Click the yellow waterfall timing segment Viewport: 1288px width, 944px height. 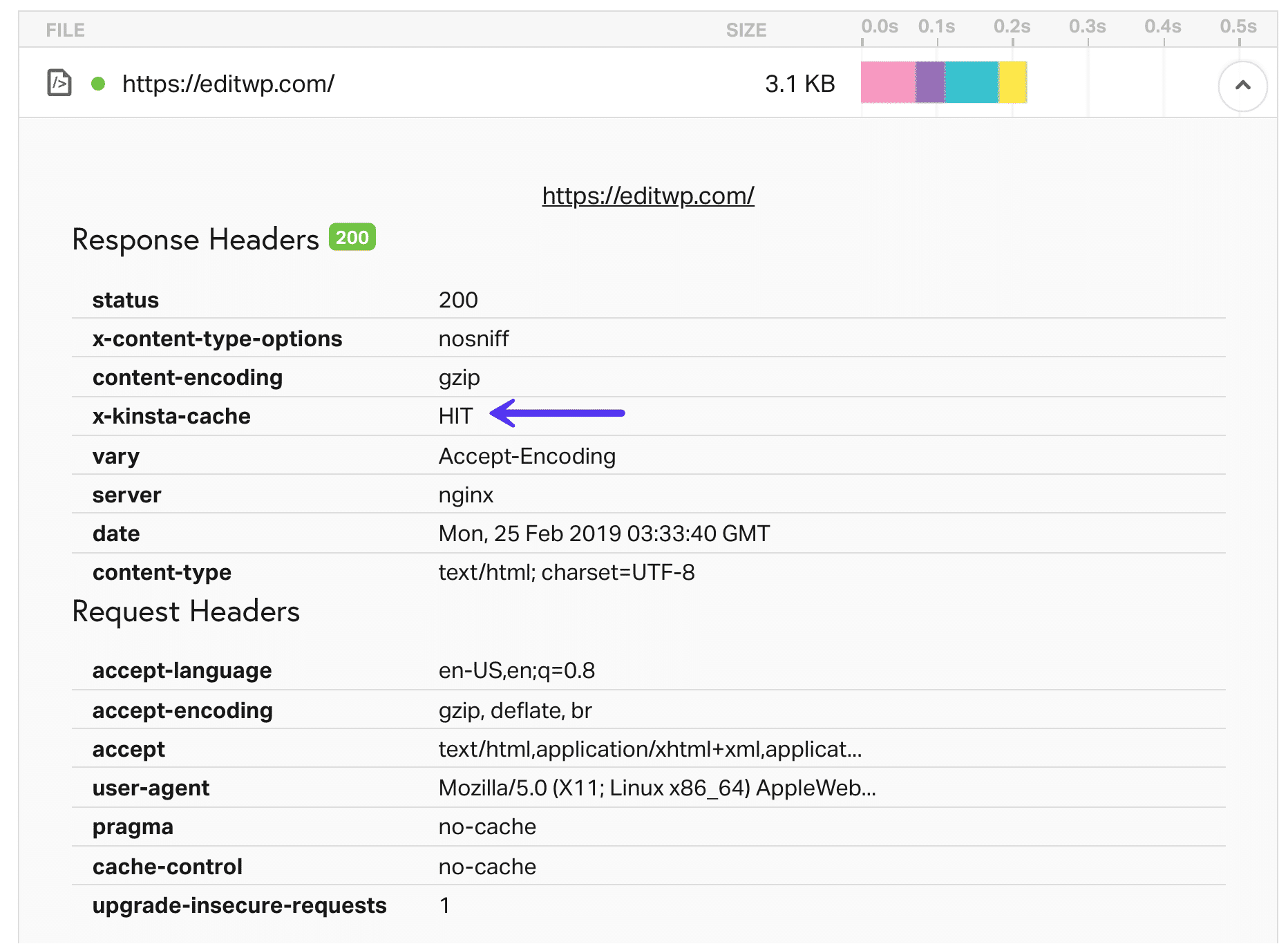click(1013, 82)
